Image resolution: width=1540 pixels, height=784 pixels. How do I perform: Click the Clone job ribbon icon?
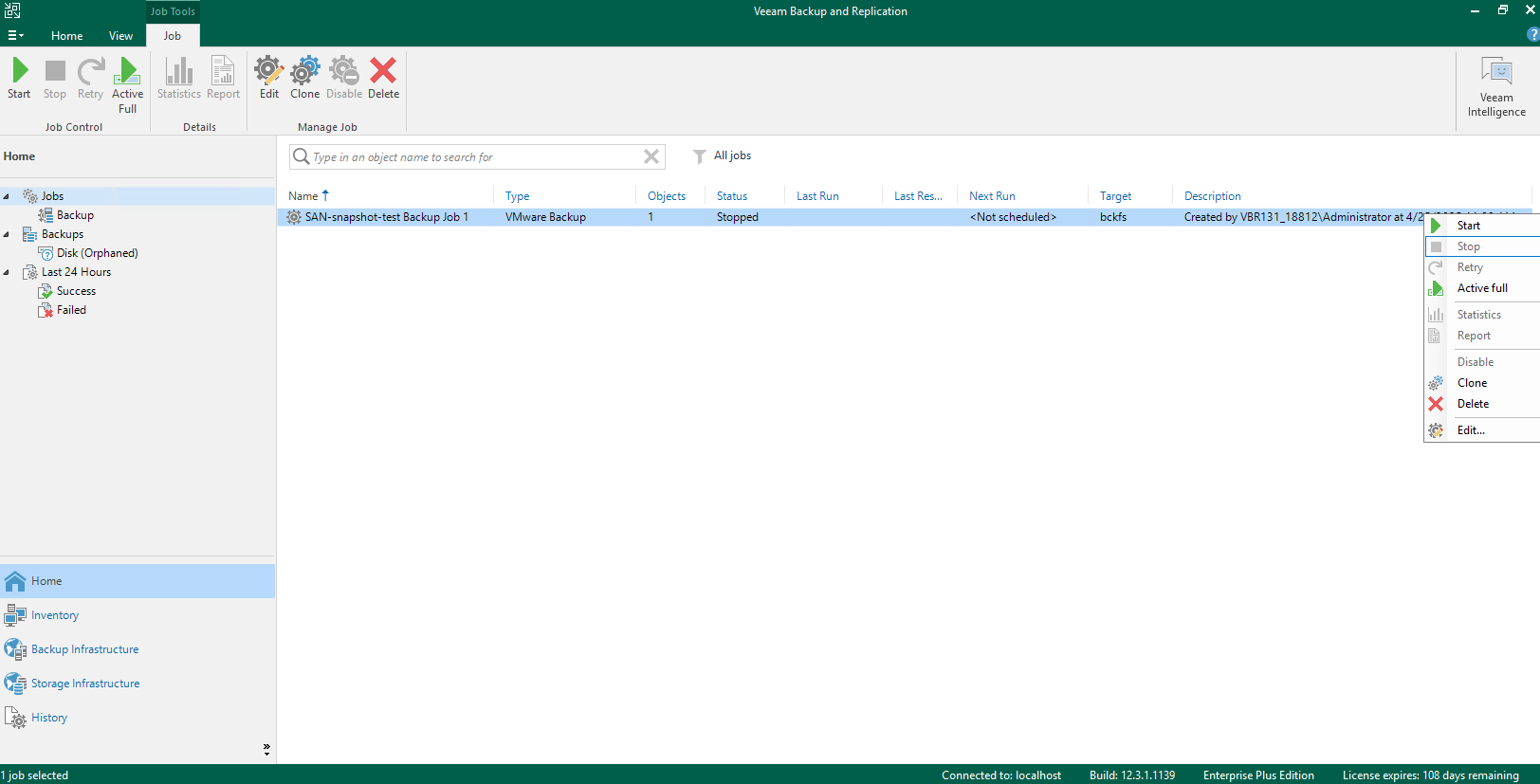(304, 71)
